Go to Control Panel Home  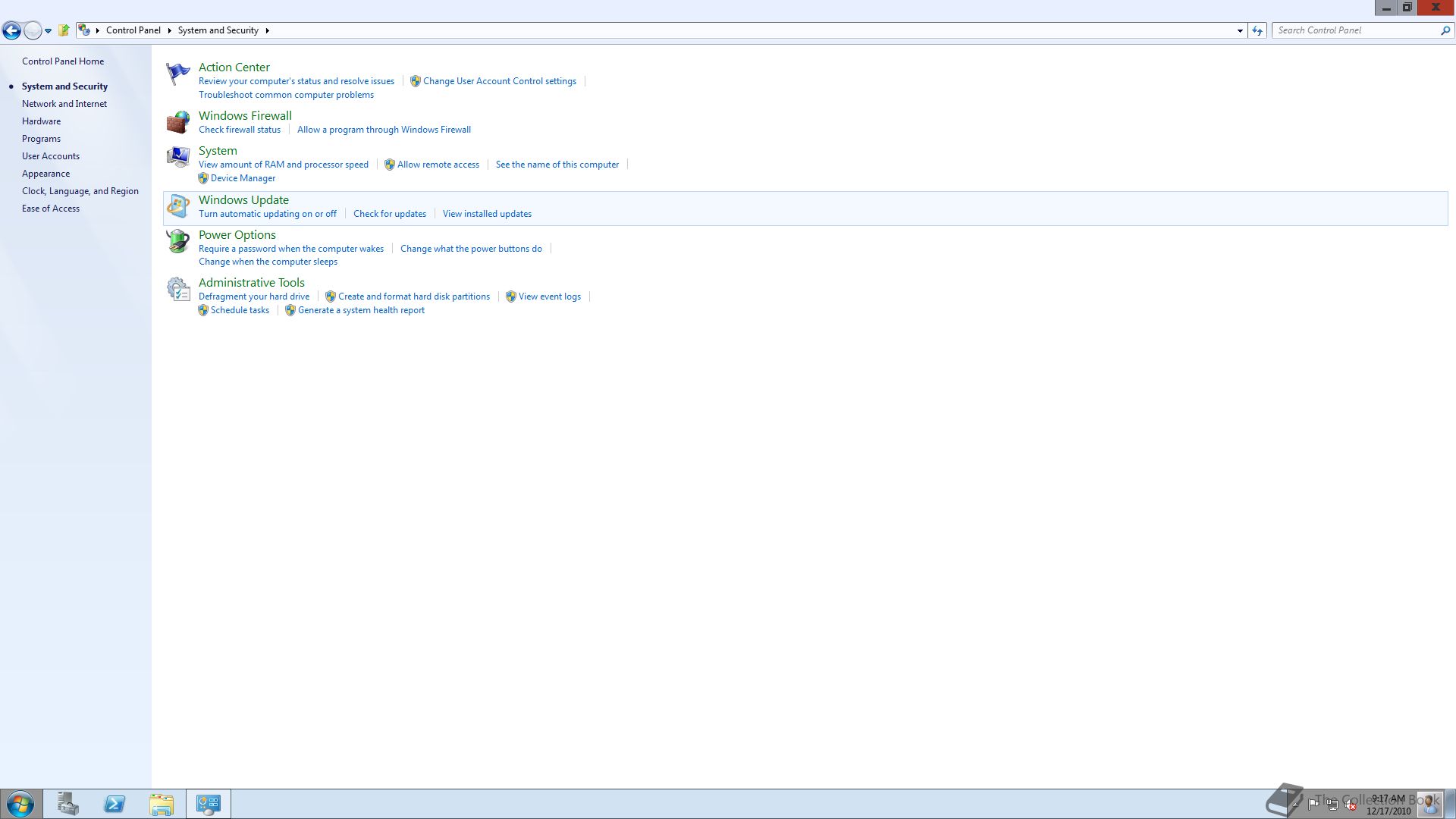pos(63,61)
